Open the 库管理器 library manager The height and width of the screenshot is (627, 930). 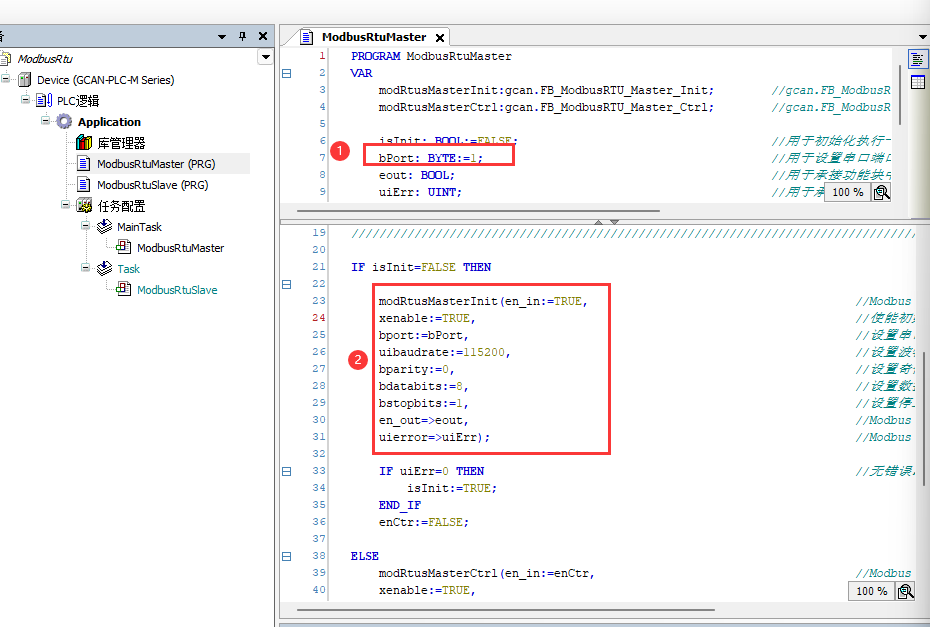pyautogui.click(x=120, y=143)
